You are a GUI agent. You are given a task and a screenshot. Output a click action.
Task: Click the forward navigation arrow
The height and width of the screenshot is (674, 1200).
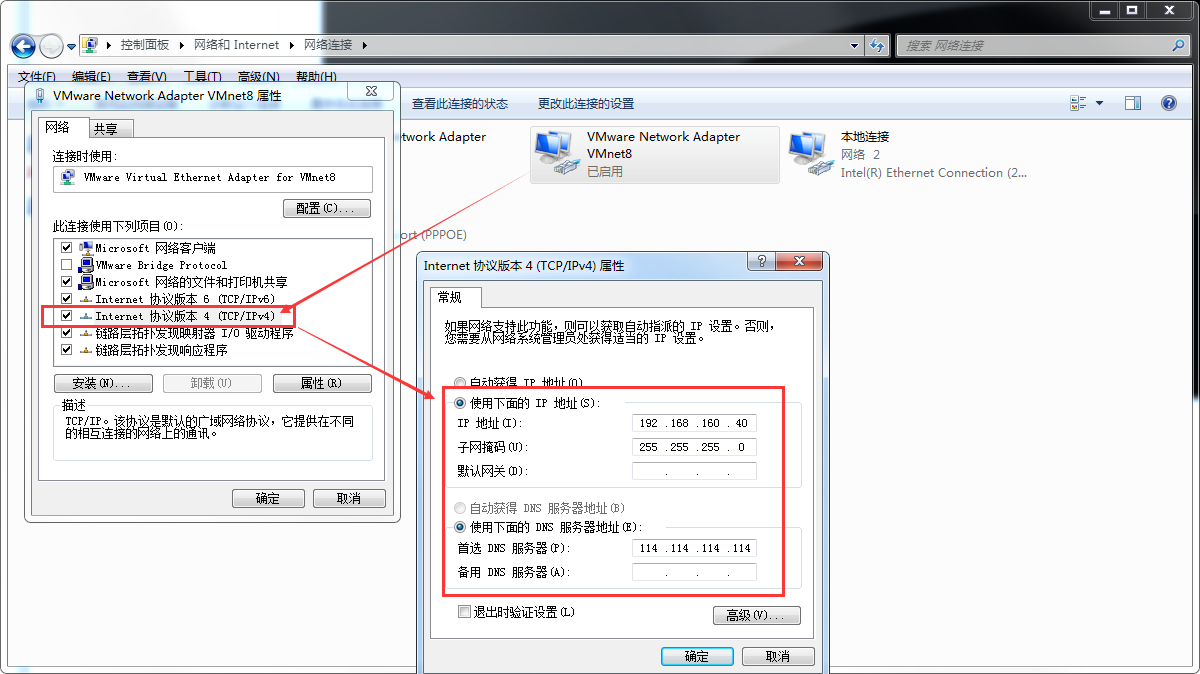[50, 46]
